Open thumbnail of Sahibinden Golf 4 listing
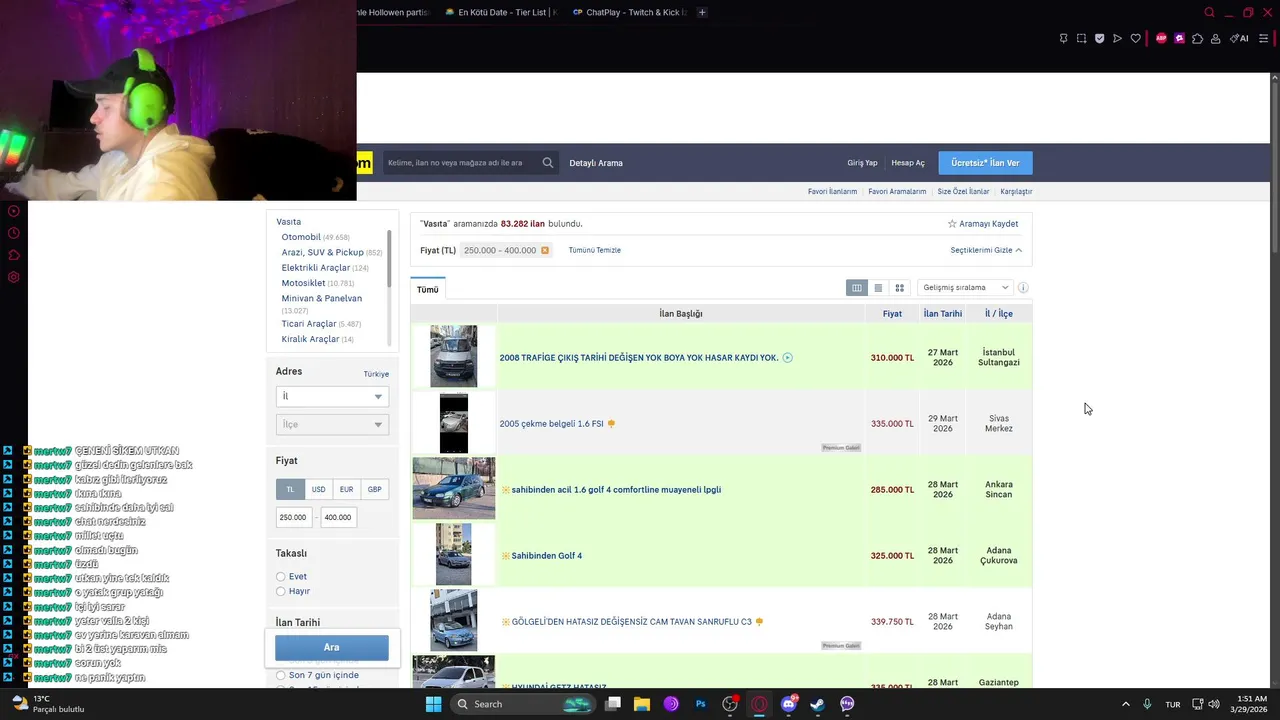This screenshot has width=1280, height=720. coord(454,555)
